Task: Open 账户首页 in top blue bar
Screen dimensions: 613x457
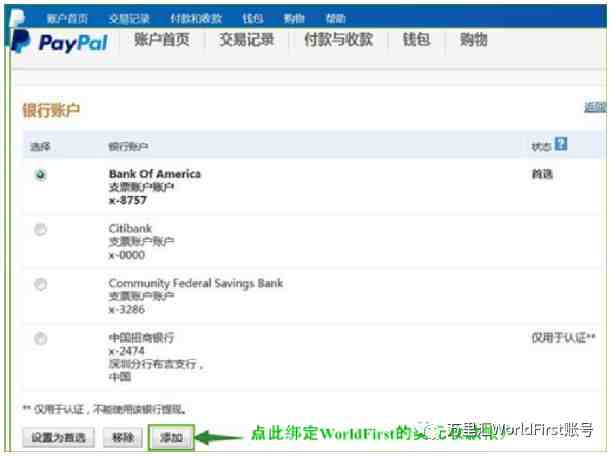Action: click(67, 18)
